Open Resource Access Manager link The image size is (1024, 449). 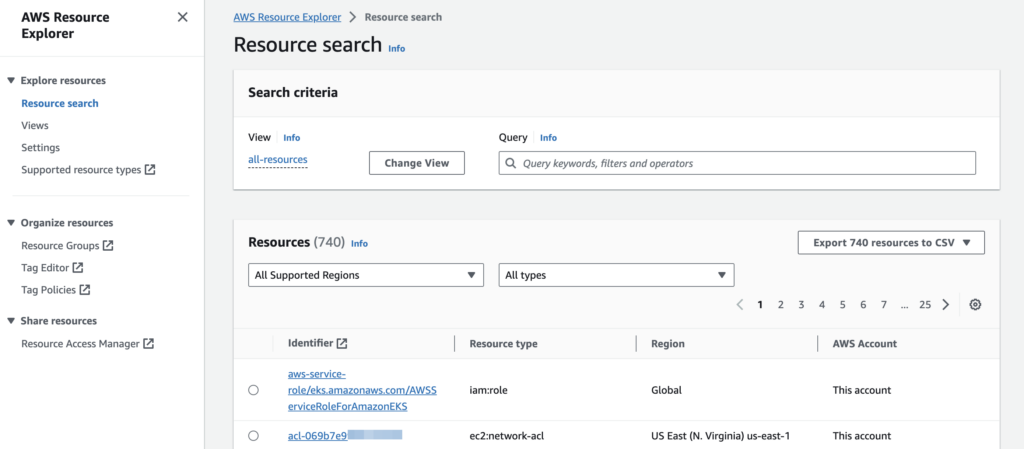point(80,344)
